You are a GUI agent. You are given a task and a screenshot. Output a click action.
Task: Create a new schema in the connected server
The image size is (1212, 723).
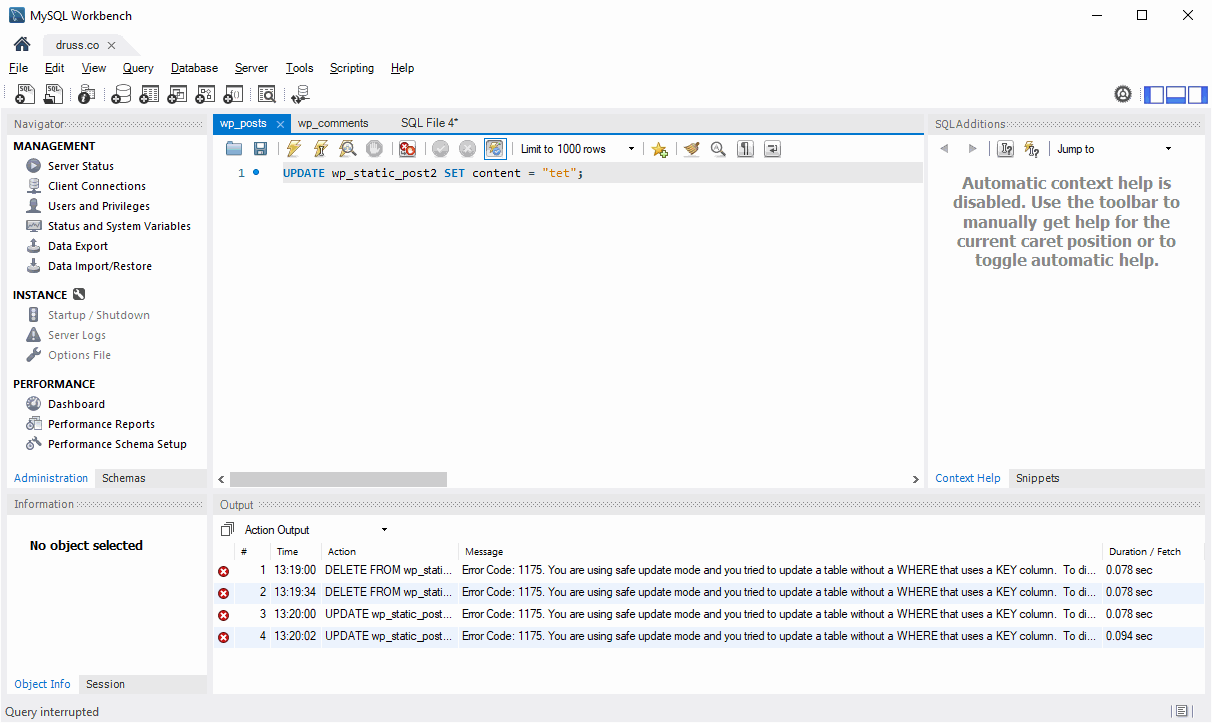[x=121, y=94]
